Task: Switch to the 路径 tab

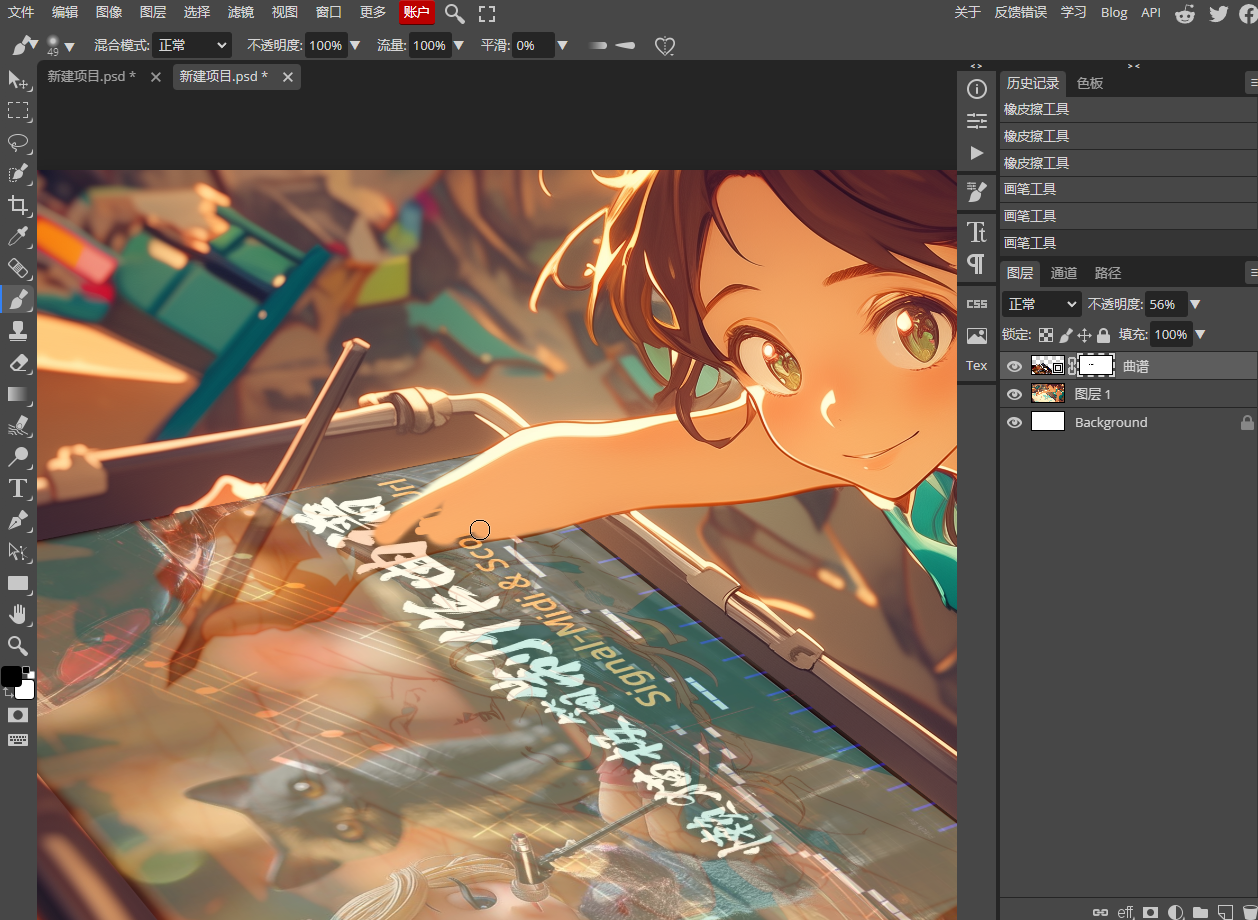Action: pos(1108,273)
